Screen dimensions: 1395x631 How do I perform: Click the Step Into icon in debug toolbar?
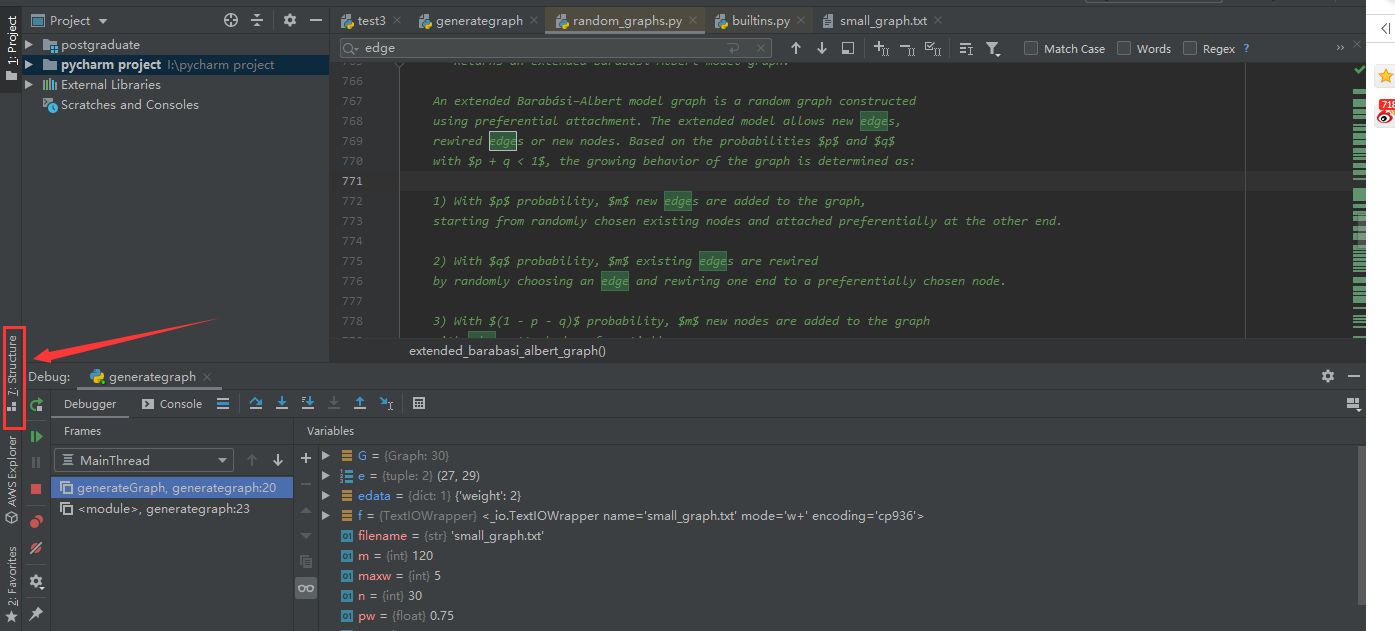[x=281, y=403]
